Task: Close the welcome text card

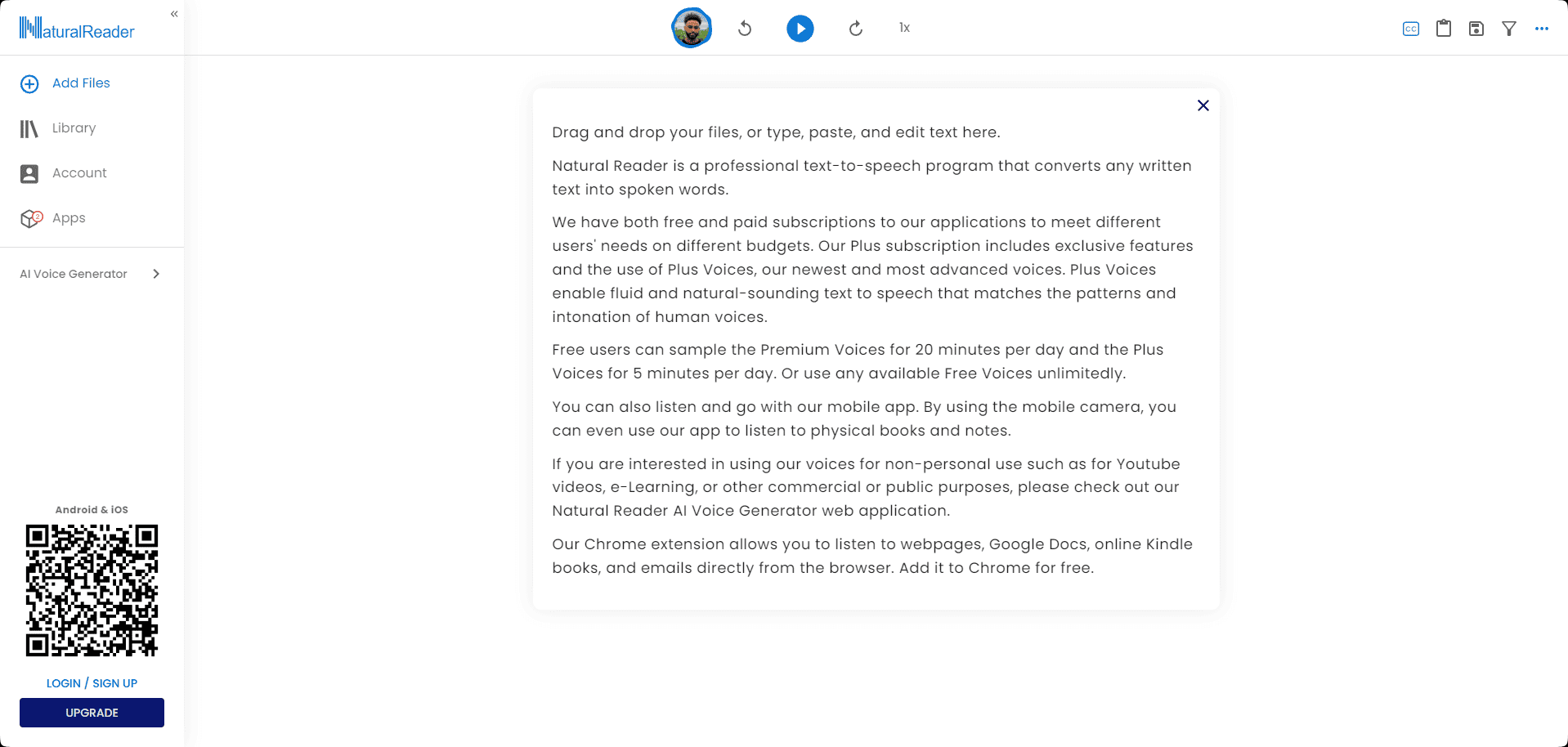Action: pyautogui.click(x=1203, y=105)
